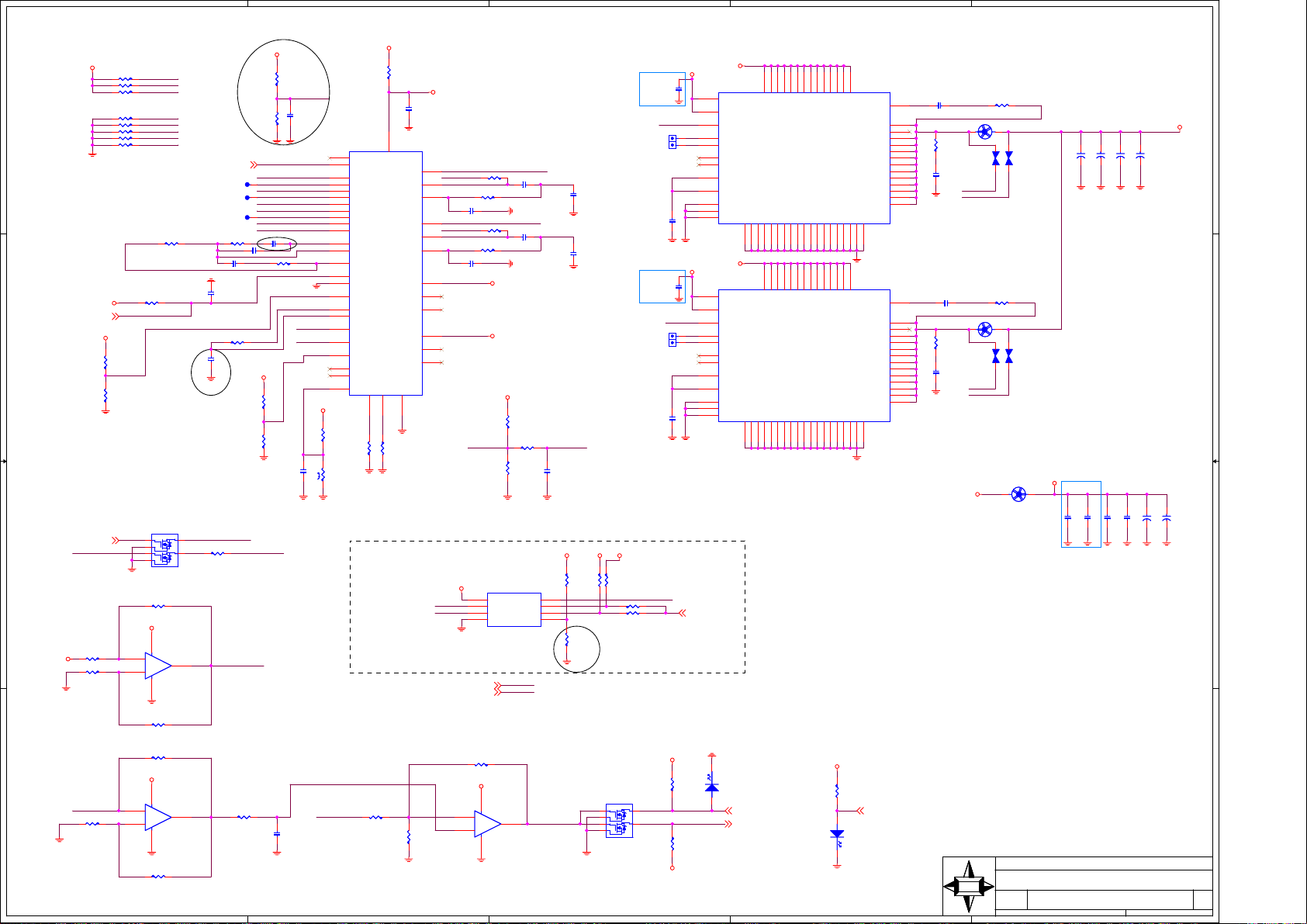This screenshot has width=1307, height=924.
Task: Select the bottom-center op-amp triangle symbol
Action: [488, 824]
